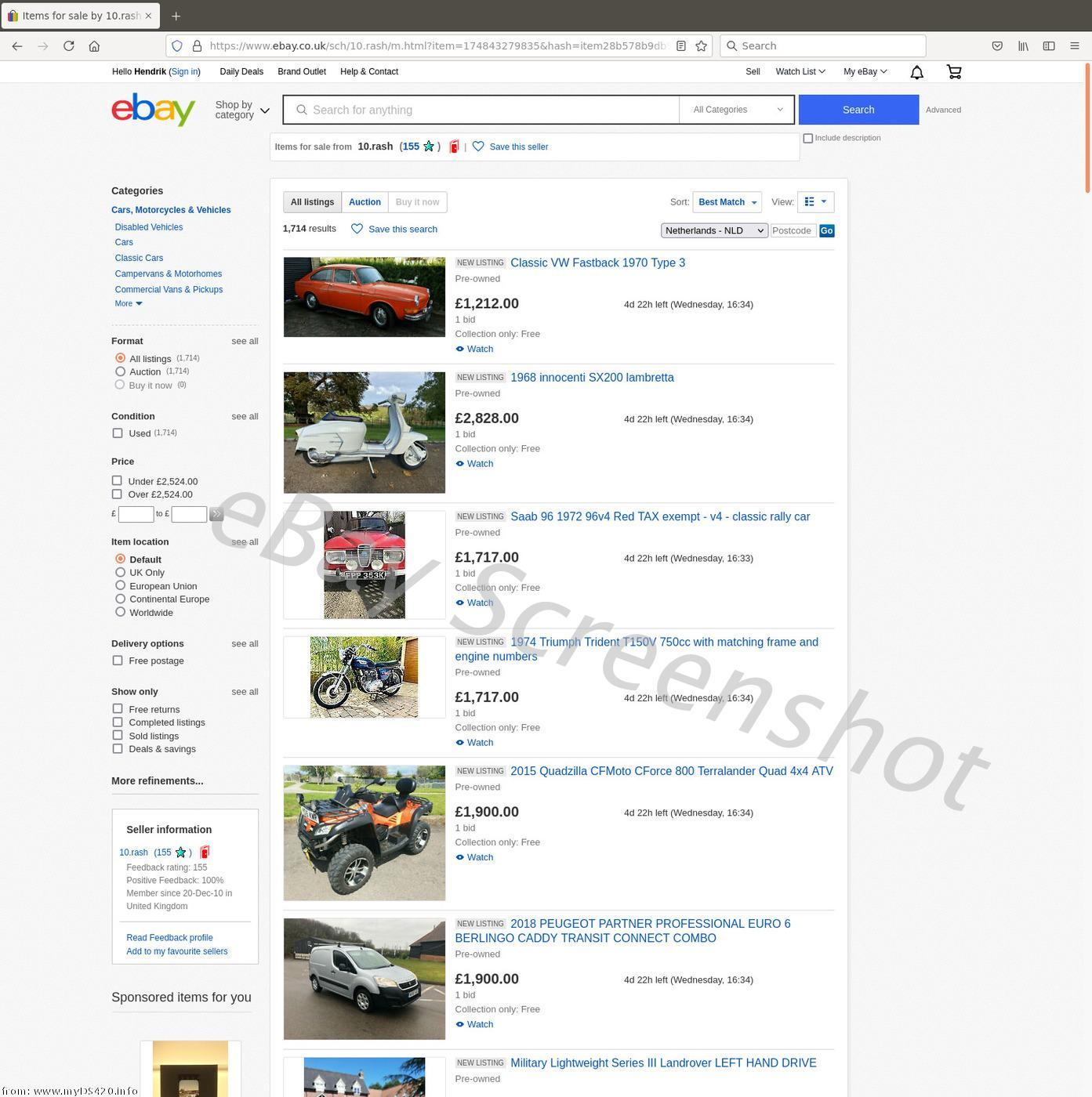Open Daily Deals menu item

click(x=241, y=71)
